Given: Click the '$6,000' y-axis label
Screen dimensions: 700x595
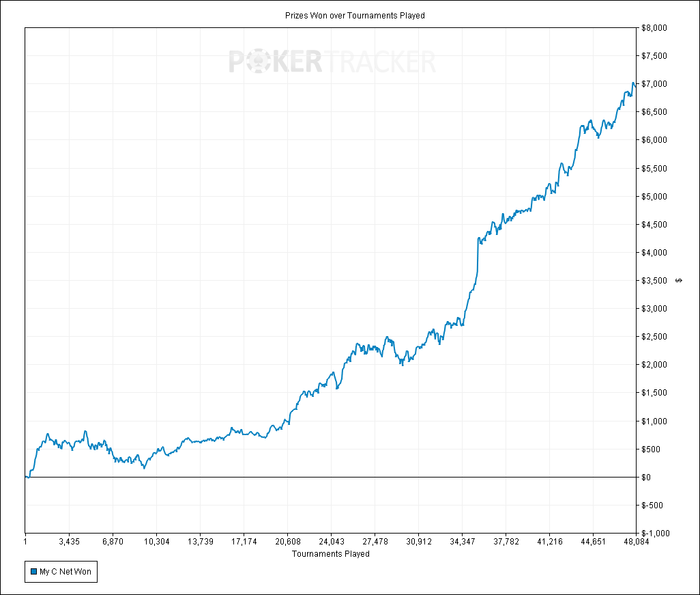Looking at the screenshot, I should click(x=654, y=140).
